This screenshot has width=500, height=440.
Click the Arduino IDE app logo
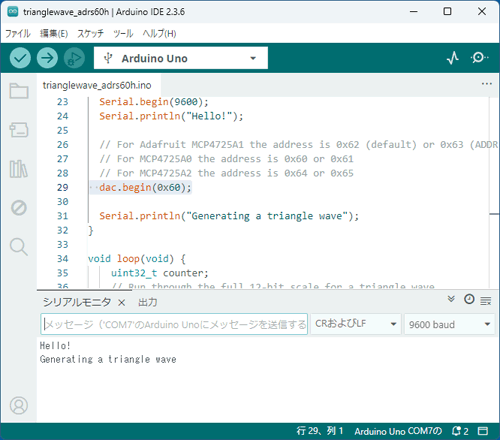coord(13,12)
